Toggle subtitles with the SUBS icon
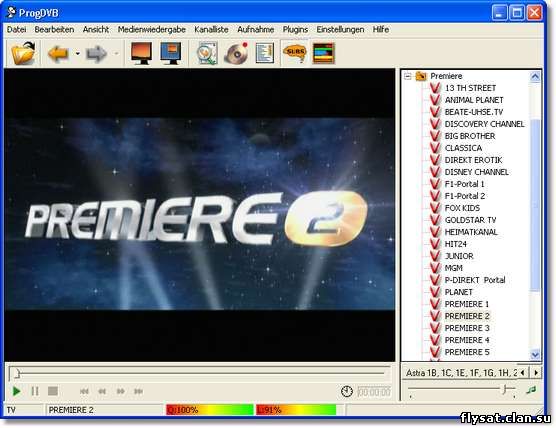The image size is (556, 428). tap(295, 53)
